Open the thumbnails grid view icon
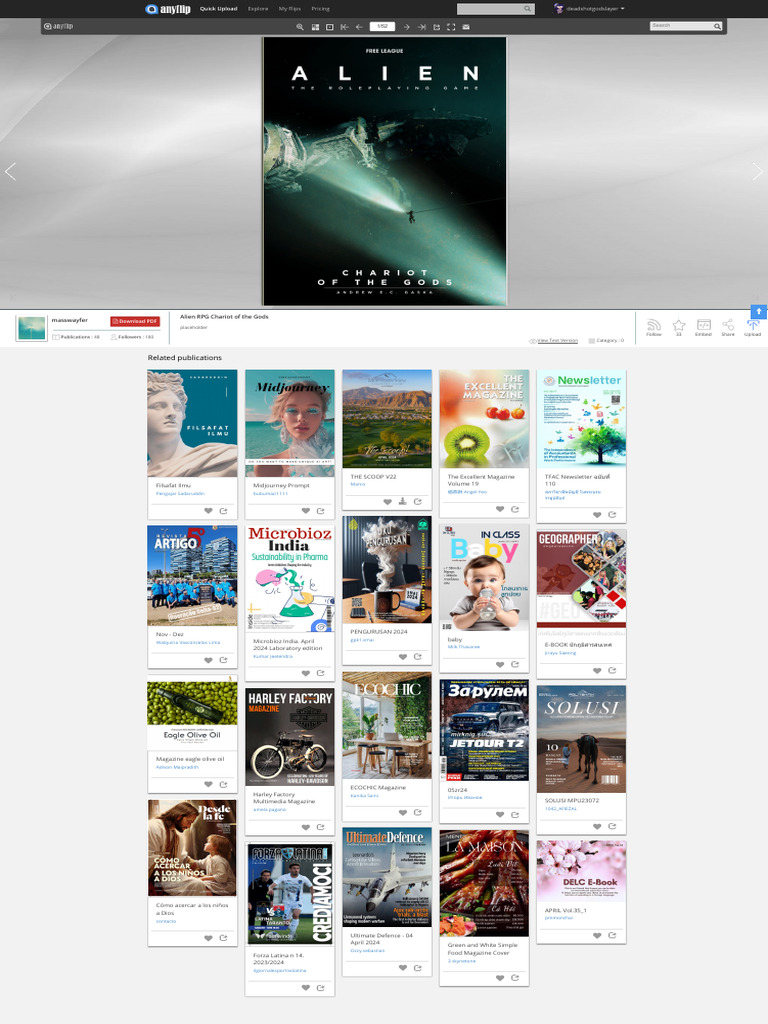The height and width of the screenshot is (1024, 768). tap(315, 27)
